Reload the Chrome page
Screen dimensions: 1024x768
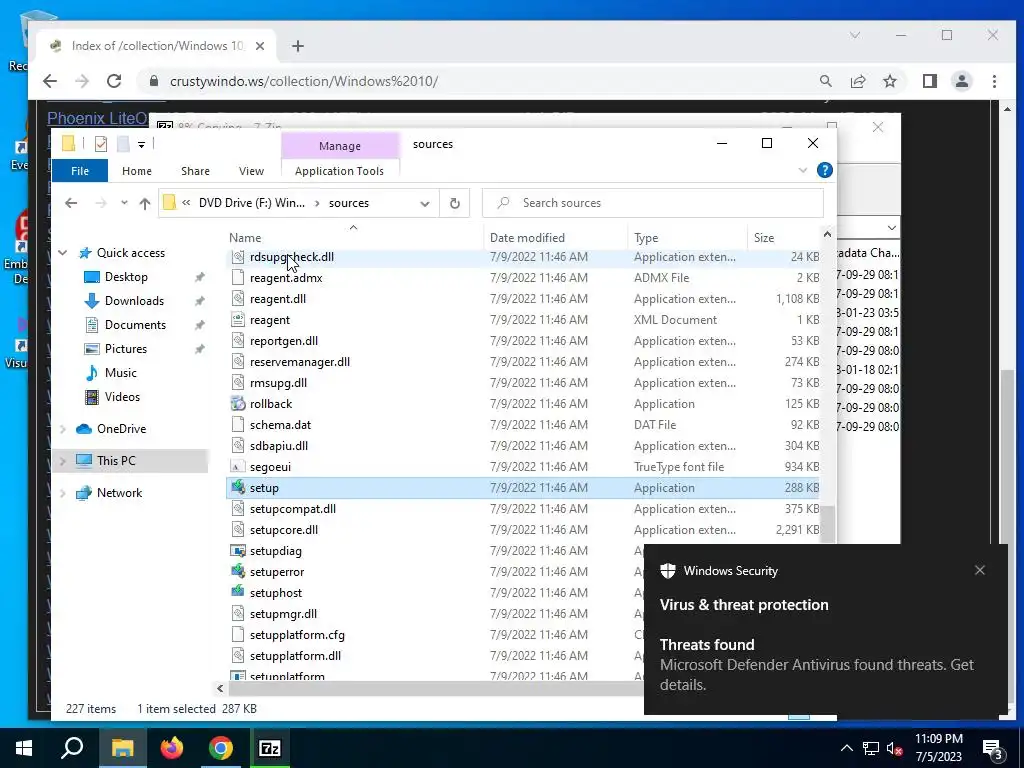click(114, 81)
